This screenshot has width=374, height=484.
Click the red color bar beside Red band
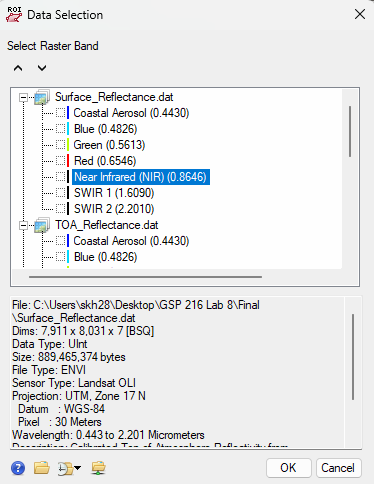click(x=68, y=161)
